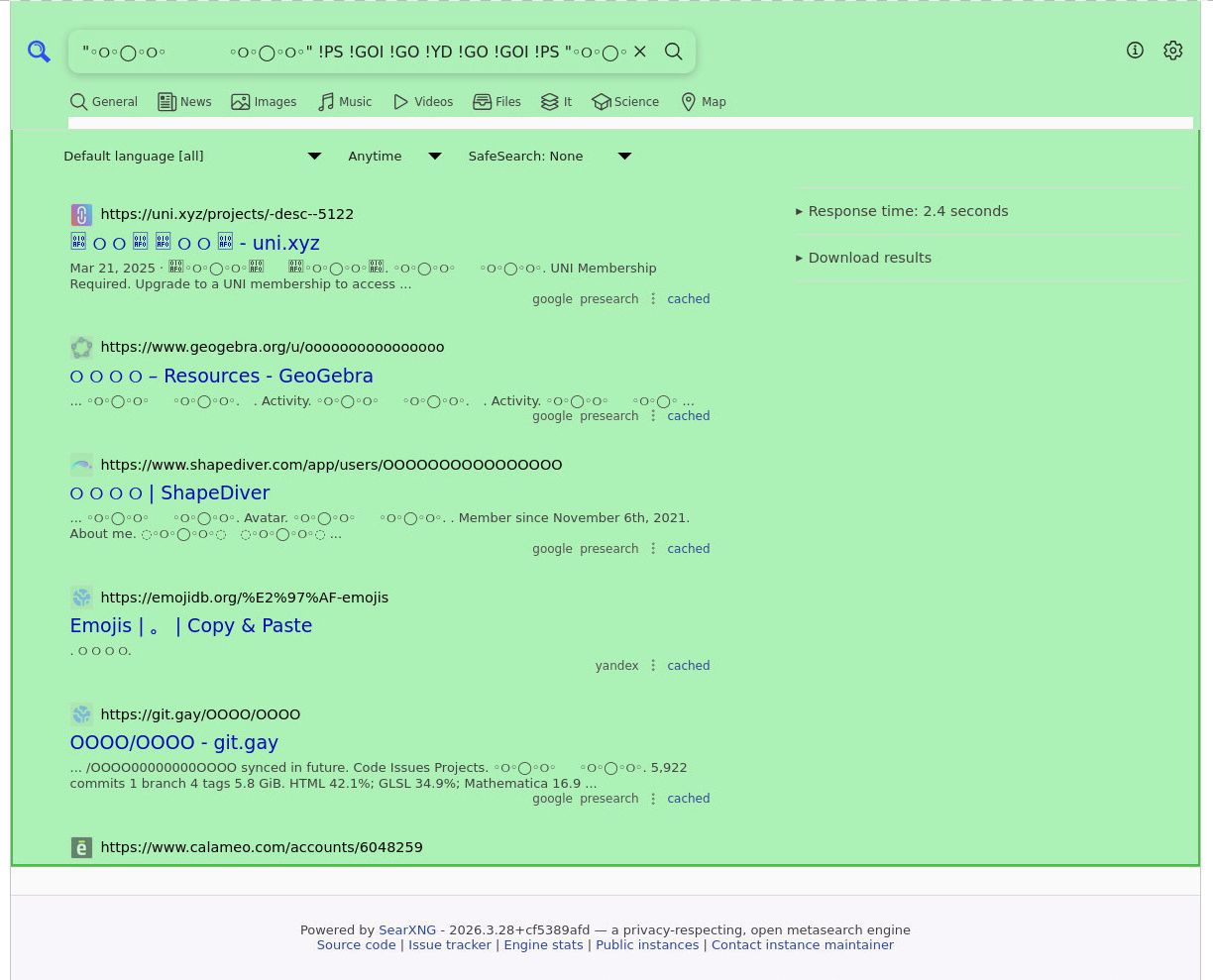Screen dimensions: 1213x980
Task: Open the Anytime time range dropdown
Action: [394, 157]
